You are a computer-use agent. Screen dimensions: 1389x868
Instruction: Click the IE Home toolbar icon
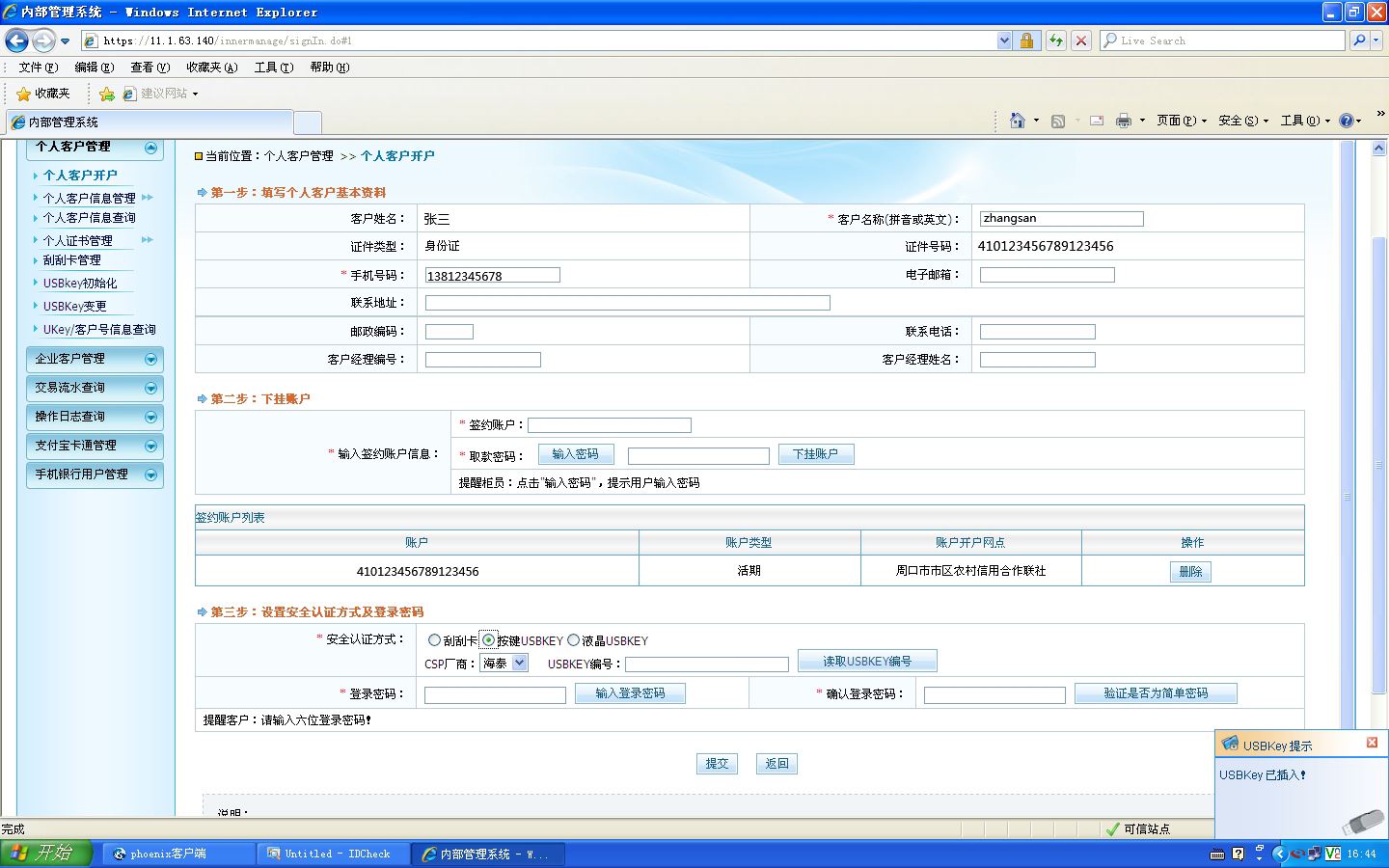point(1017,121)
